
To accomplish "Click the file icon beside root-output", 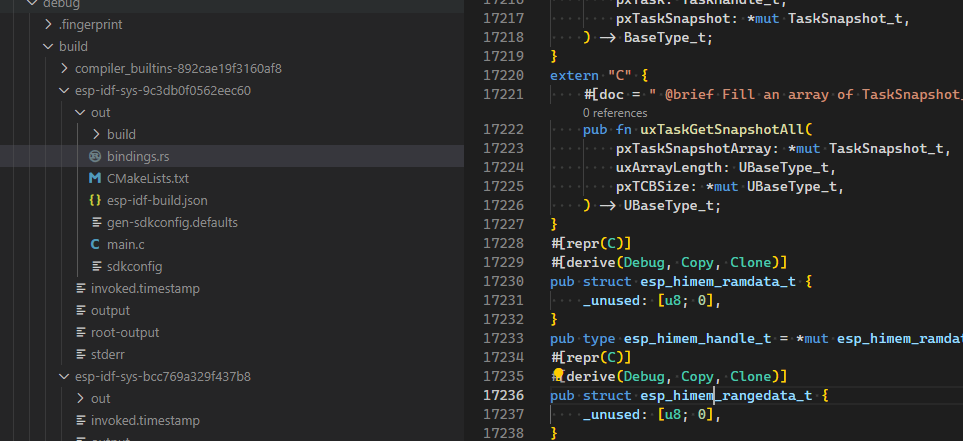I will point(80,332).
